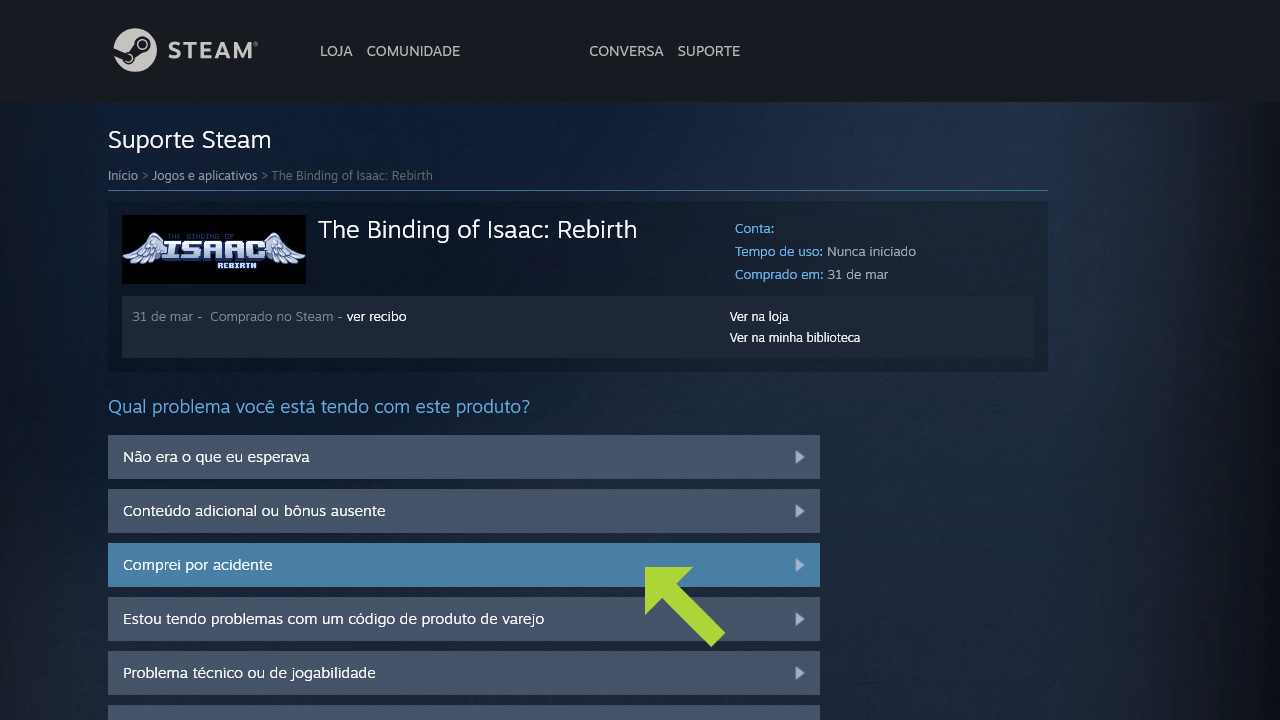Go to CONVERSA in the top navigation
Viewport: 1280px width, 720px height.
626,51
